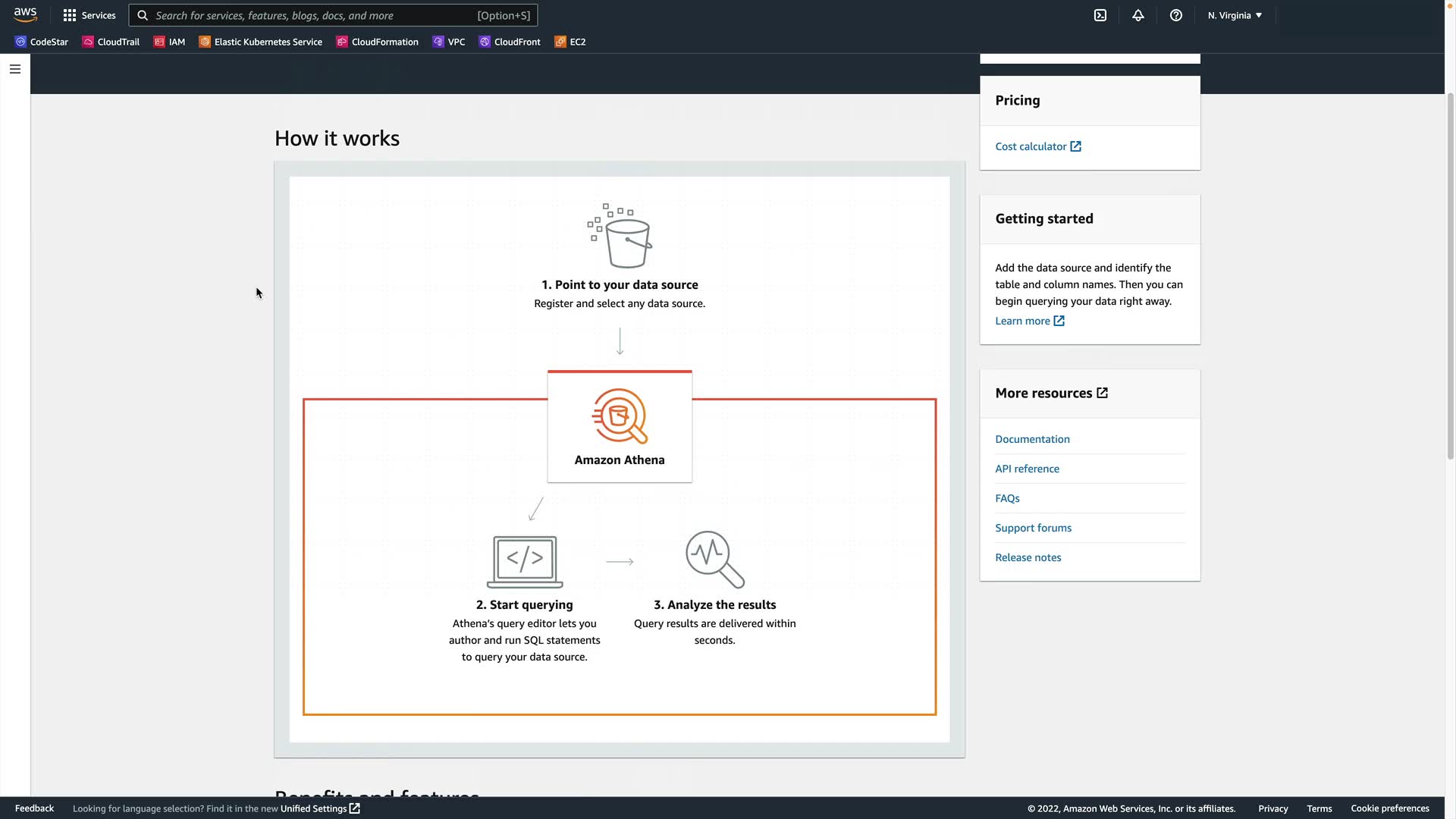This screenshot has height=819, width=1456.
Task: Open the CloudShell terminal icon
Action: click(x=1100, y=15)
